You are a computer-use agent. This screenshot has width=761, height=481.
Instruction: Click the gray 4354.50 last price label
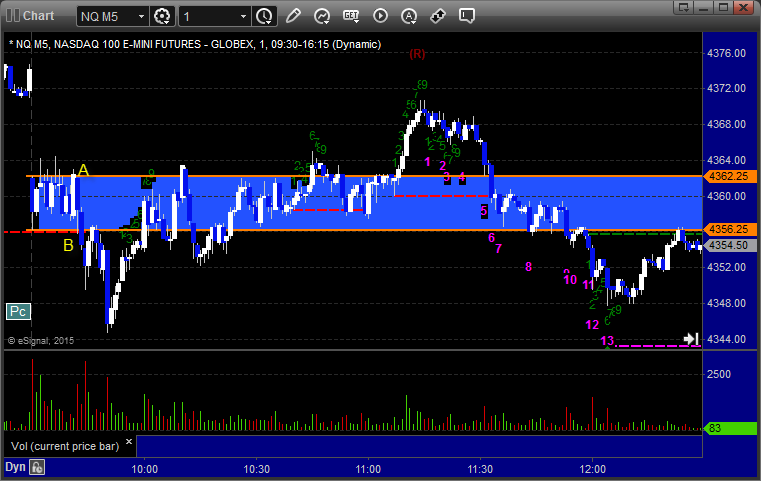pos(729,245)
